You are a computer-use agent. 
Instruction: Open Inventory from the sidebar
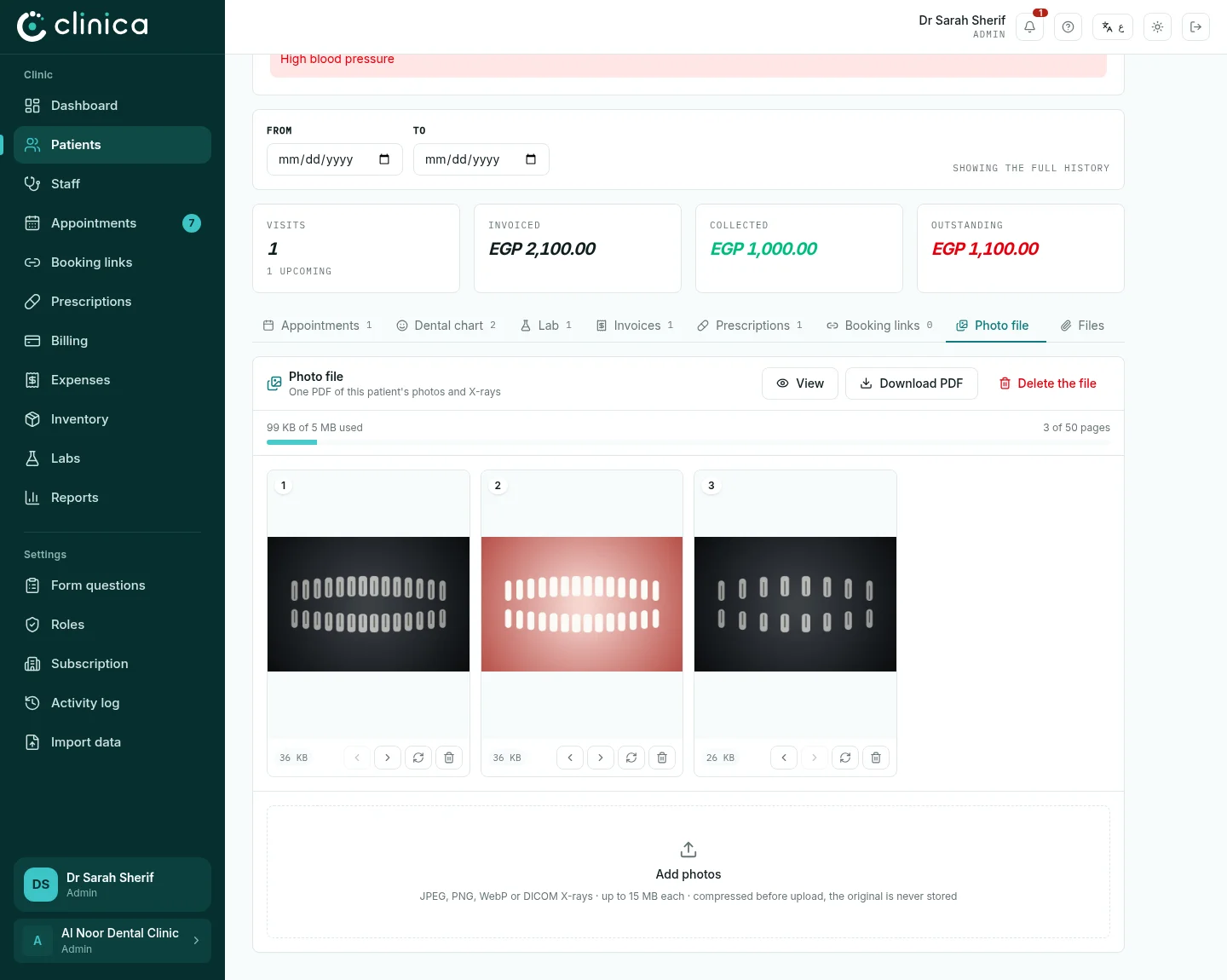point(112,419)
